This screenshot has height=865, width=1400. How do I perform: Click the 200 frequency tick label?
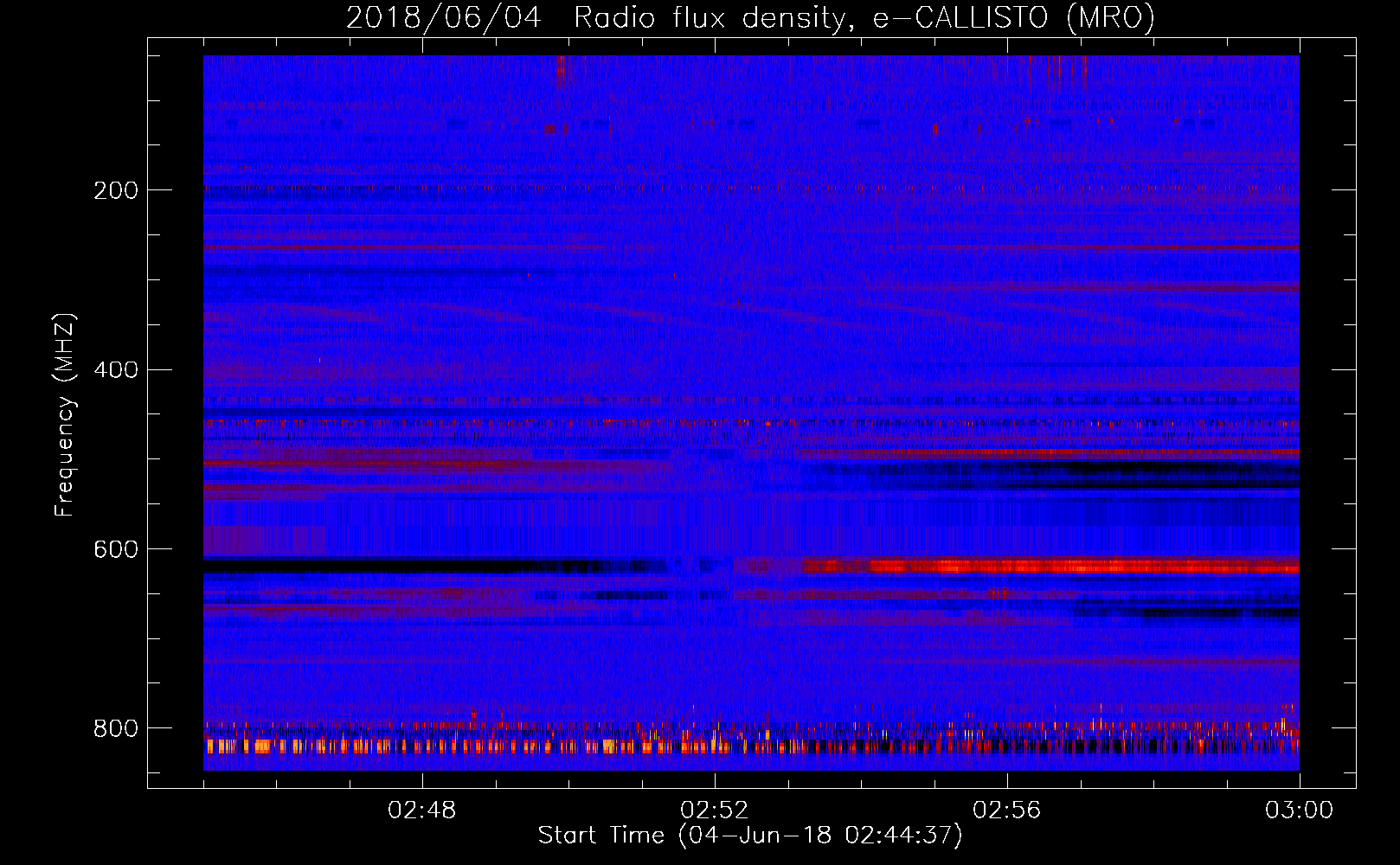pyautogui.click(x=116, y=190)
